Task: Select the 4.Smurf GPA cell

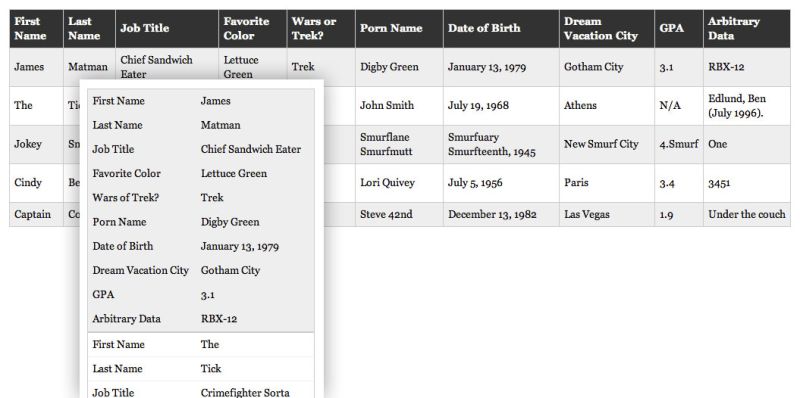Action: click(679, 144)
